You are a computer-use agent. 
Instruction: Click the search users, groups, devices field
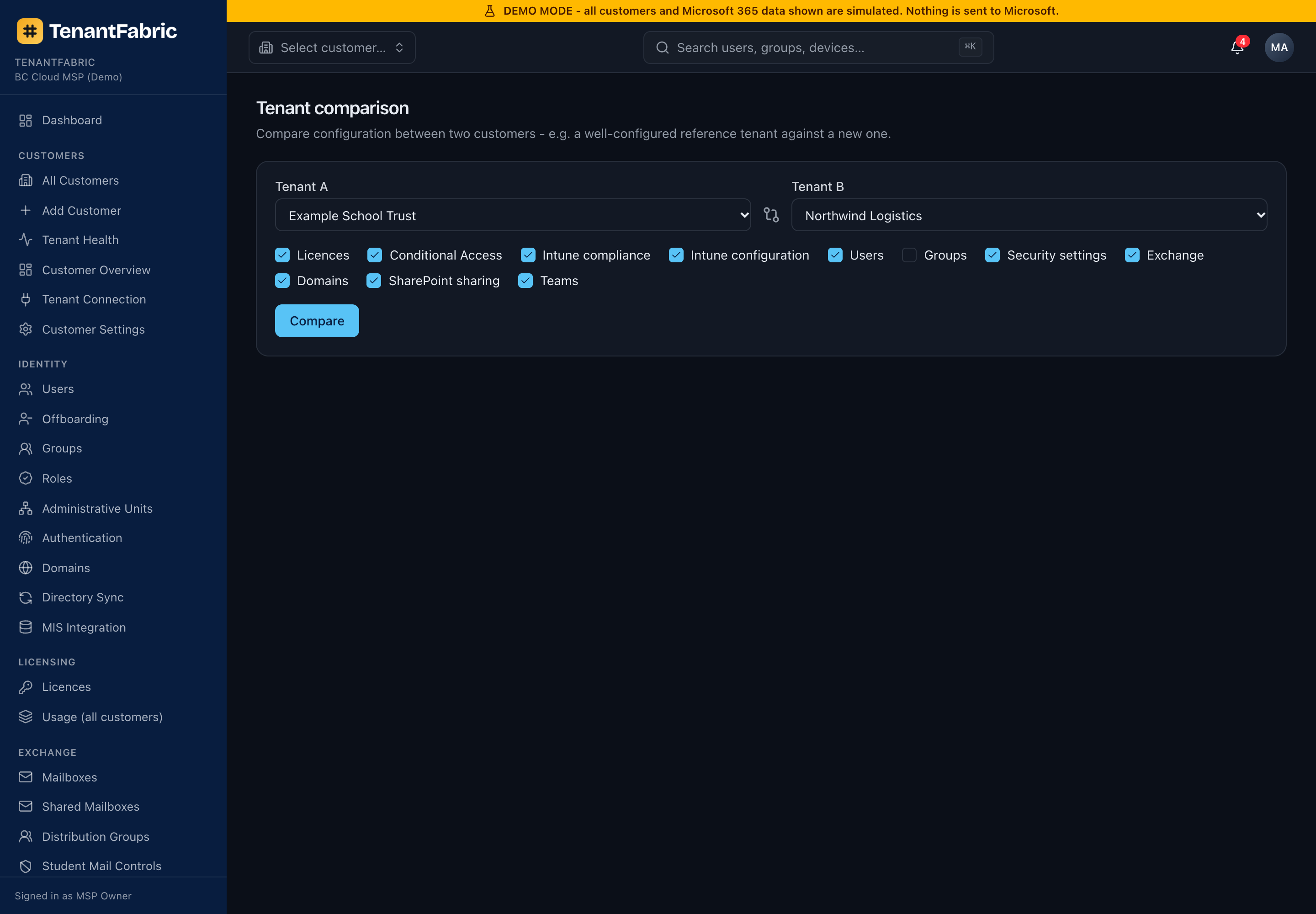818,48
